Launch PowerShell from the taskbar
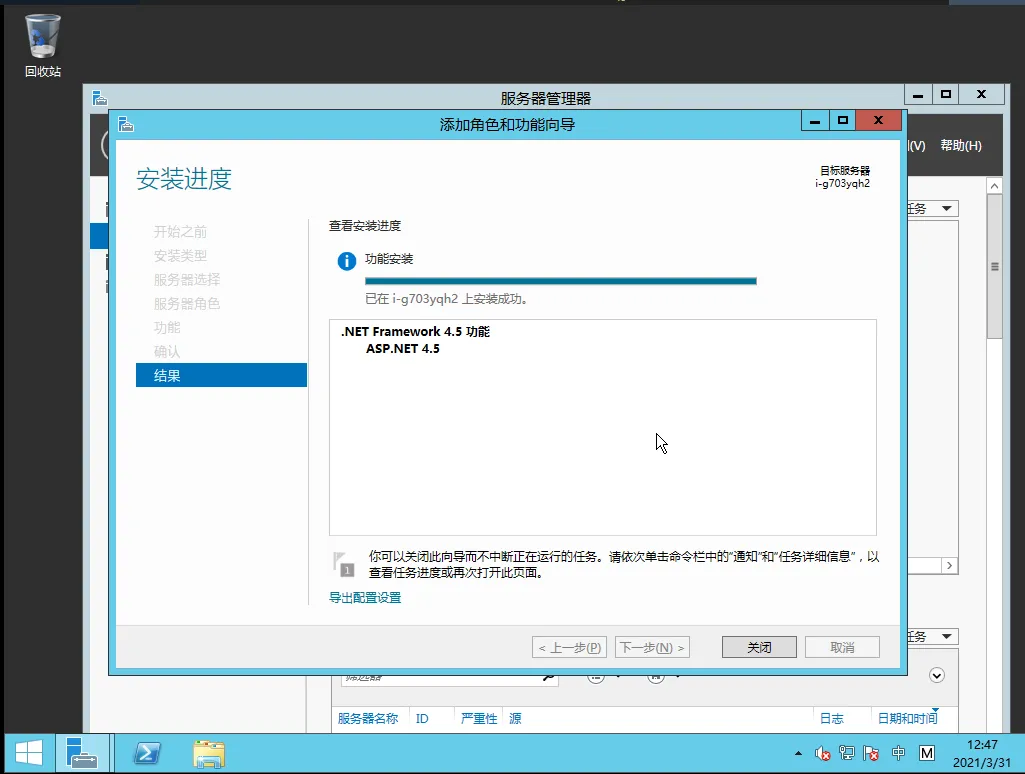Screen dimensions: 1025x774 click(149, 752)
